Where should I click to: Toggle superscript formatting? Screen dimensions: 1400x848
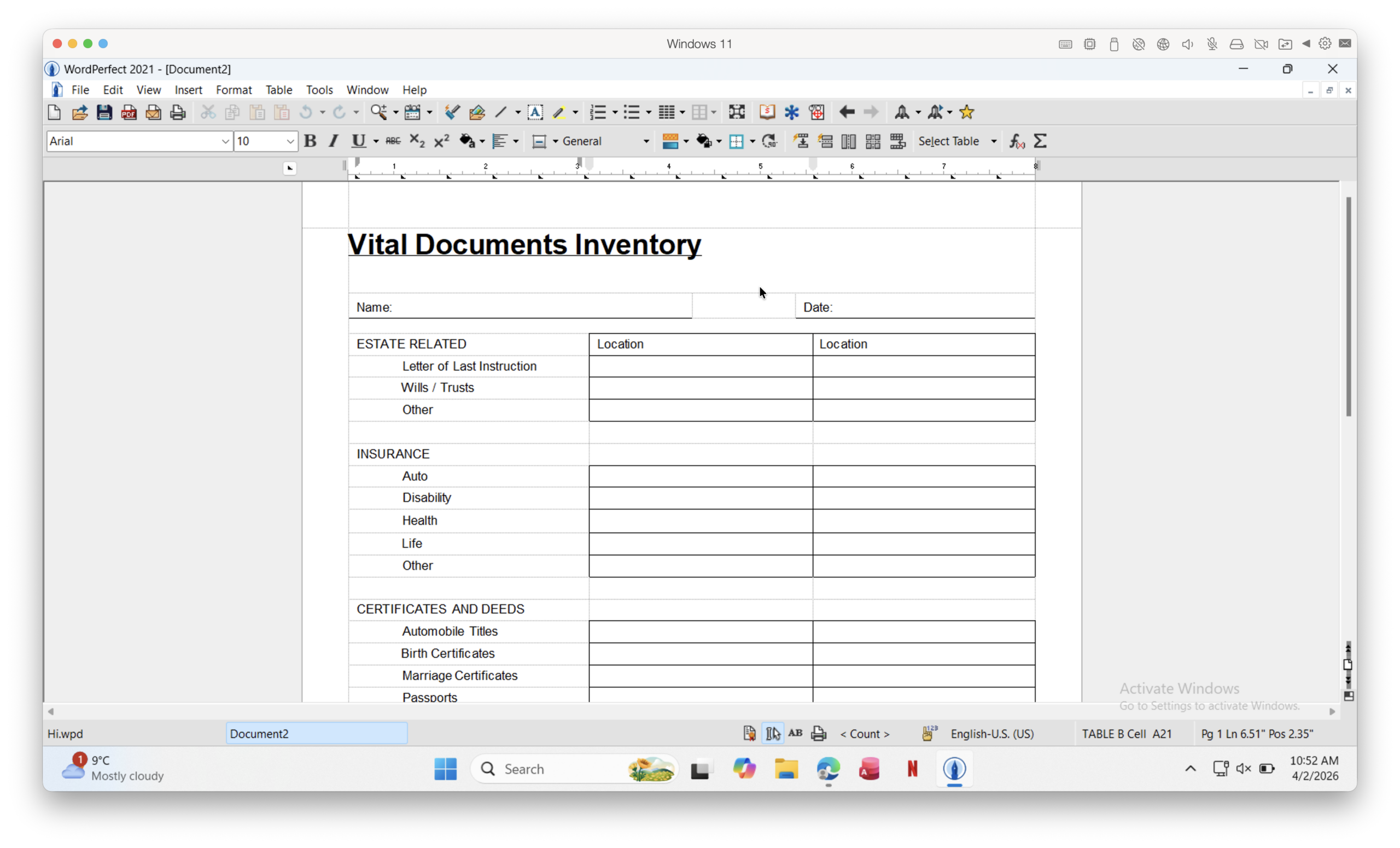(441, 141)
